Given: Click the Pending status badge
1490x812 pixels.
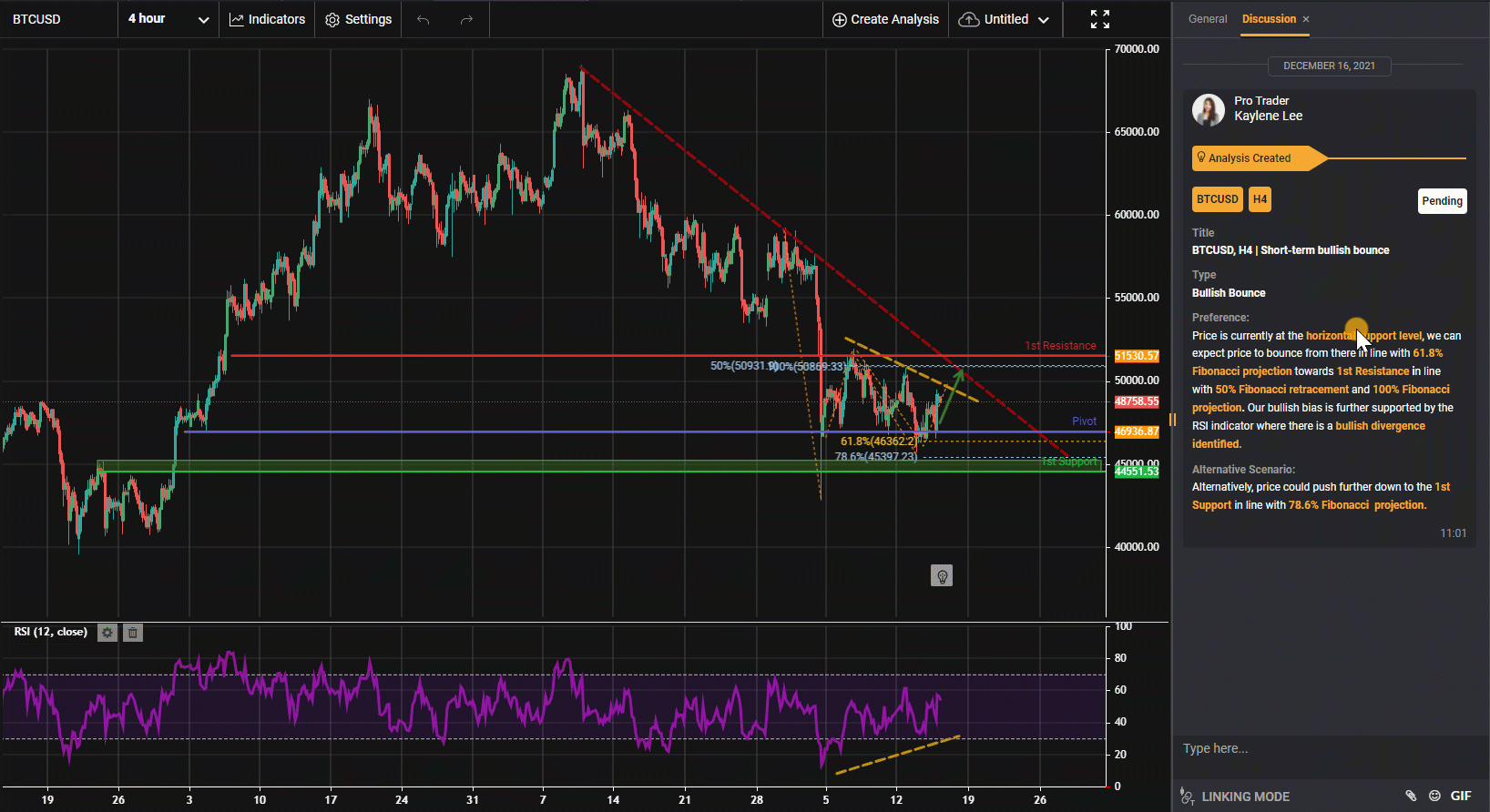Looking at the screenshot, I should (1443, 201).
